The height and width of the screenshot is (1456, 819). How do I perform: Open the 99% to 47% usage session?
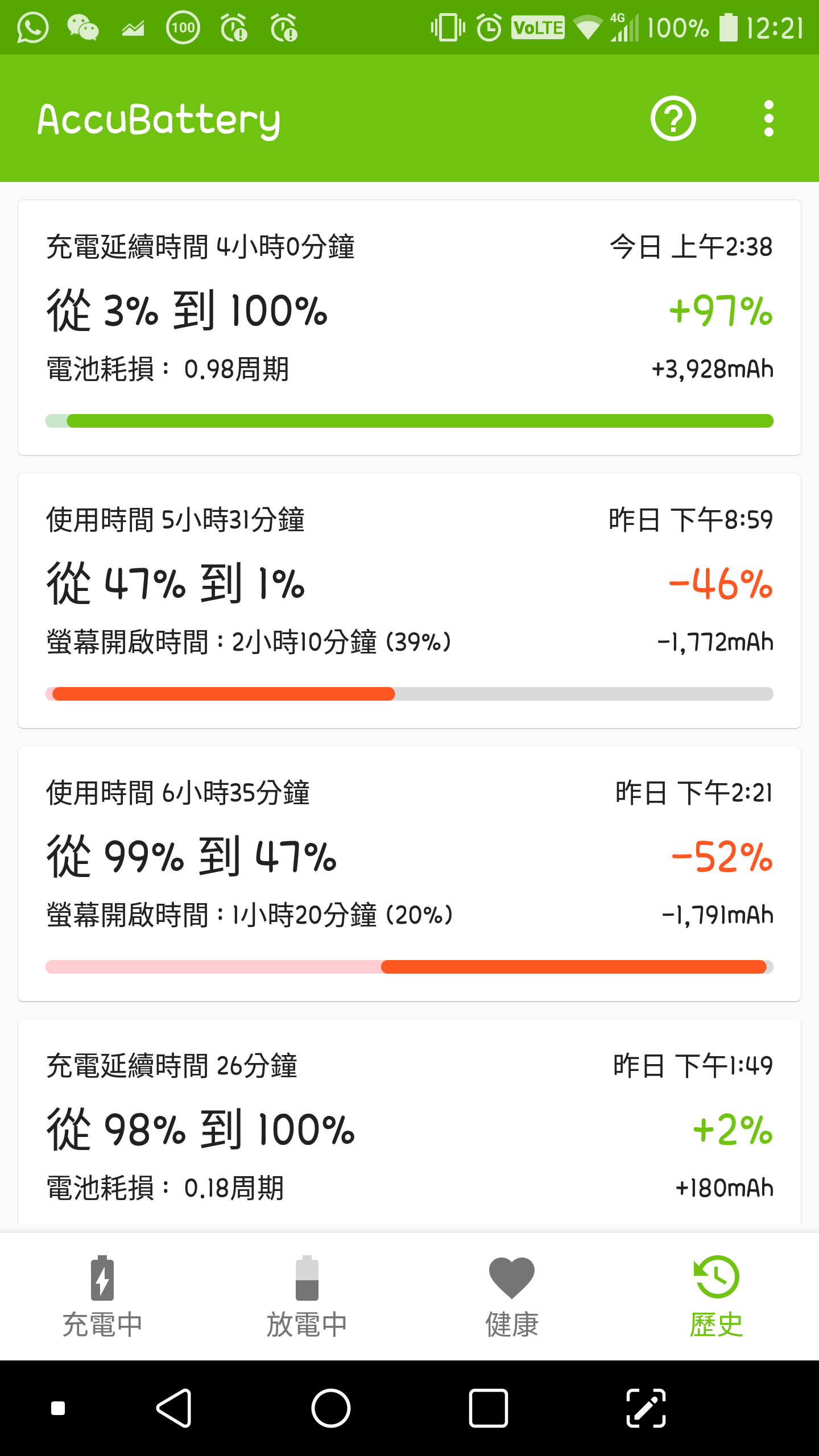click(409, 873)
